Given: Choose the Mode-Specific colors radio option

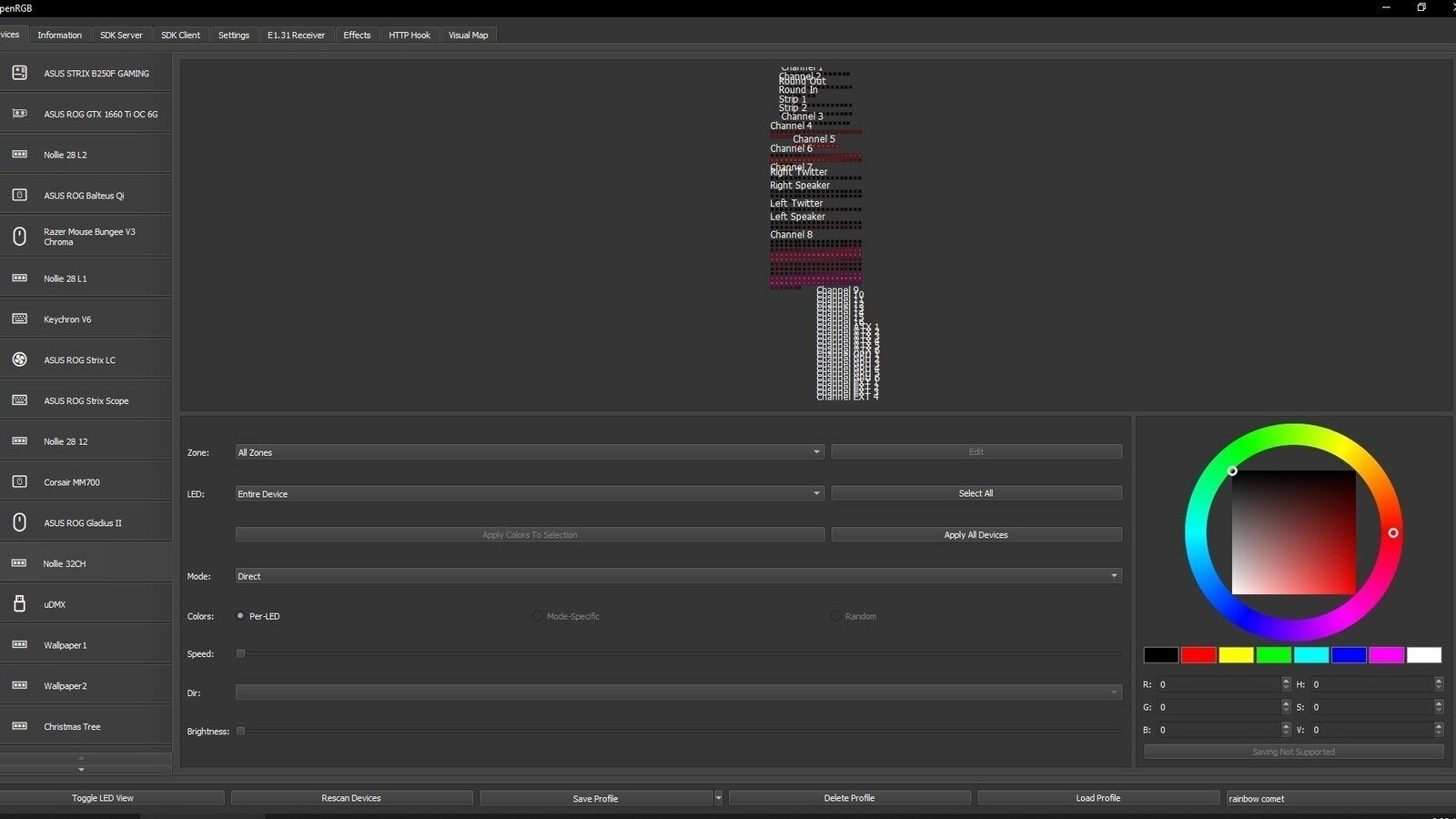Looking at the screenshot, I should (538, 616).
